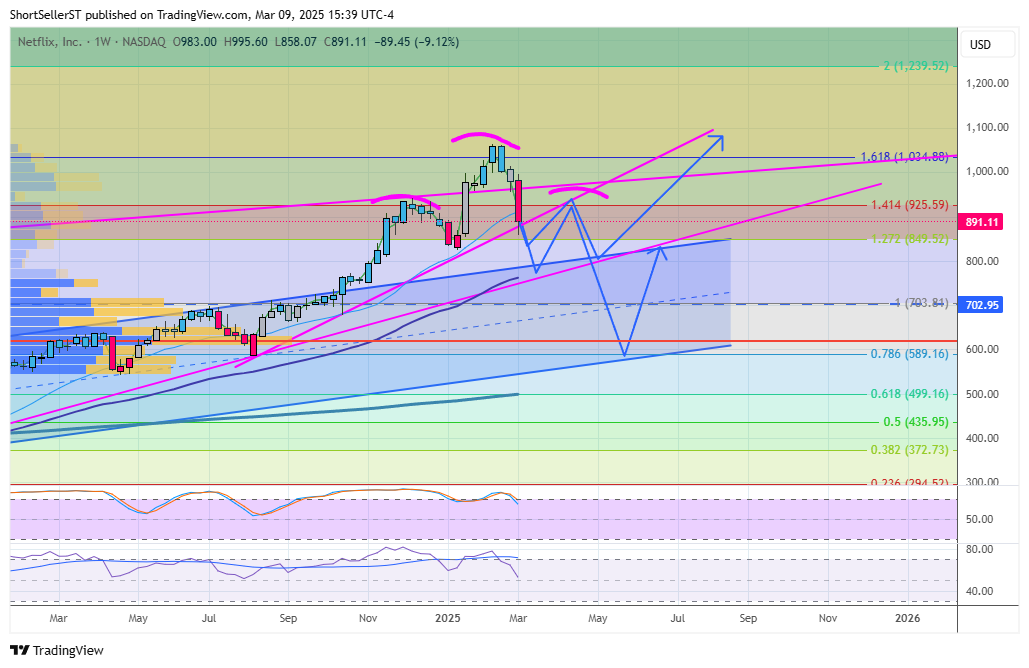The image size is (1029, 668).
Task: Click the Fibonacci label 0.786 (589.16)
Action: click(910, 354)
